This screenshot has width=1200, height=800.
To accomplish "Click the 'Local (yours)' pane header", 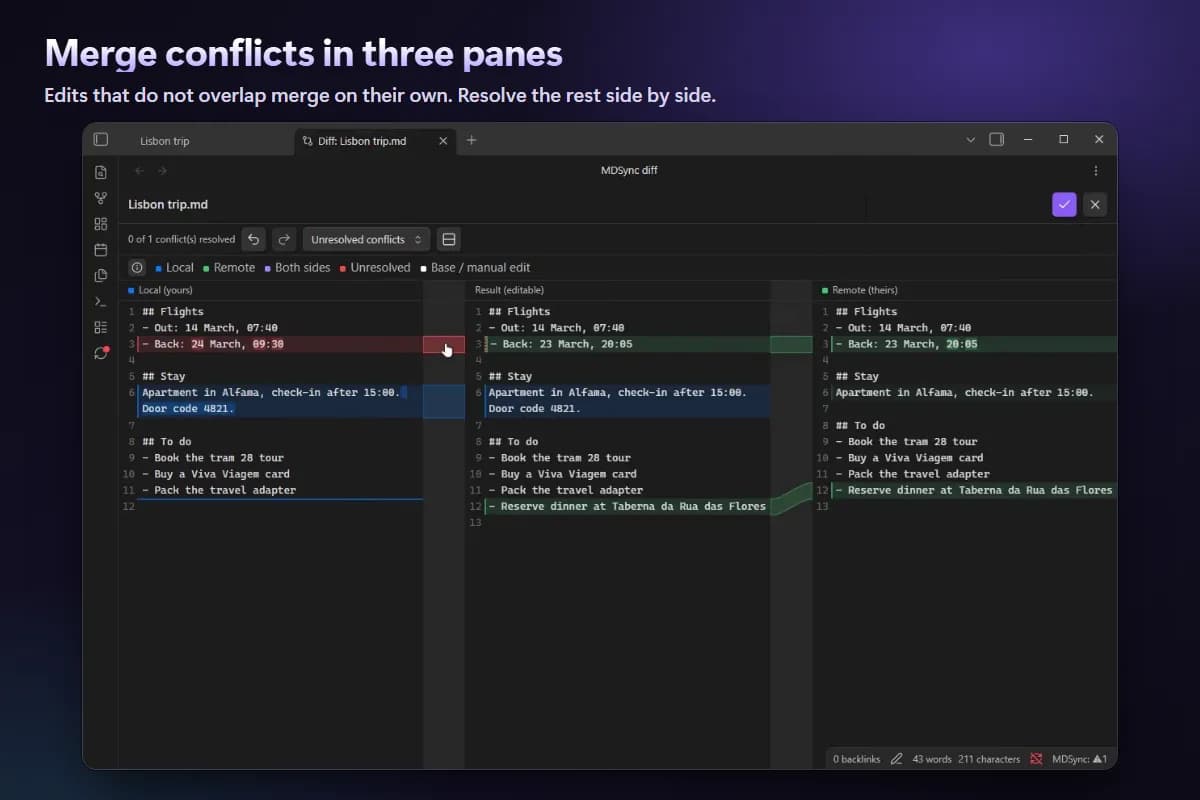I will pos(168,290).
